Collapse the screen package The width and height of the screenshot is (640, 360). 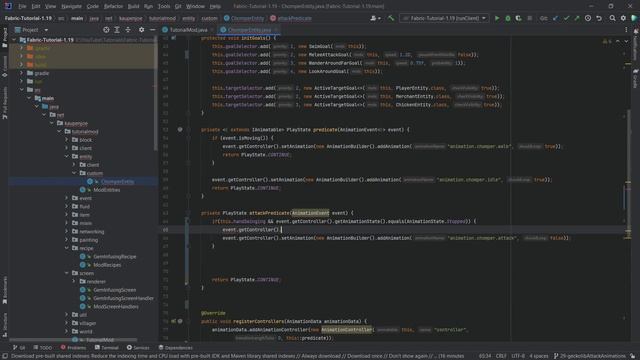pos(67,273)
